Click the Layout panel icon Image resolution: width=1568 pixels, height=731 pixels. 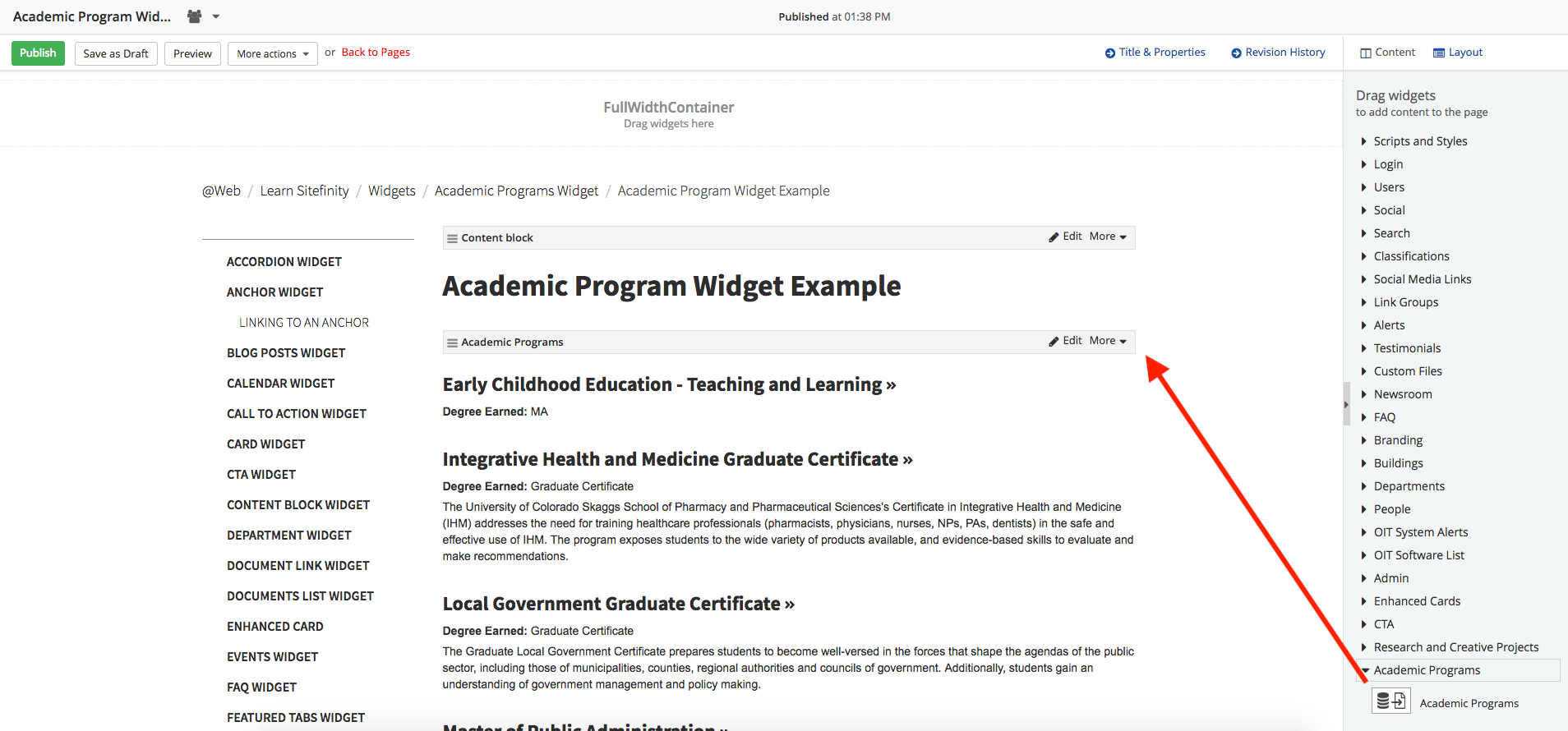coord(1439,53)
